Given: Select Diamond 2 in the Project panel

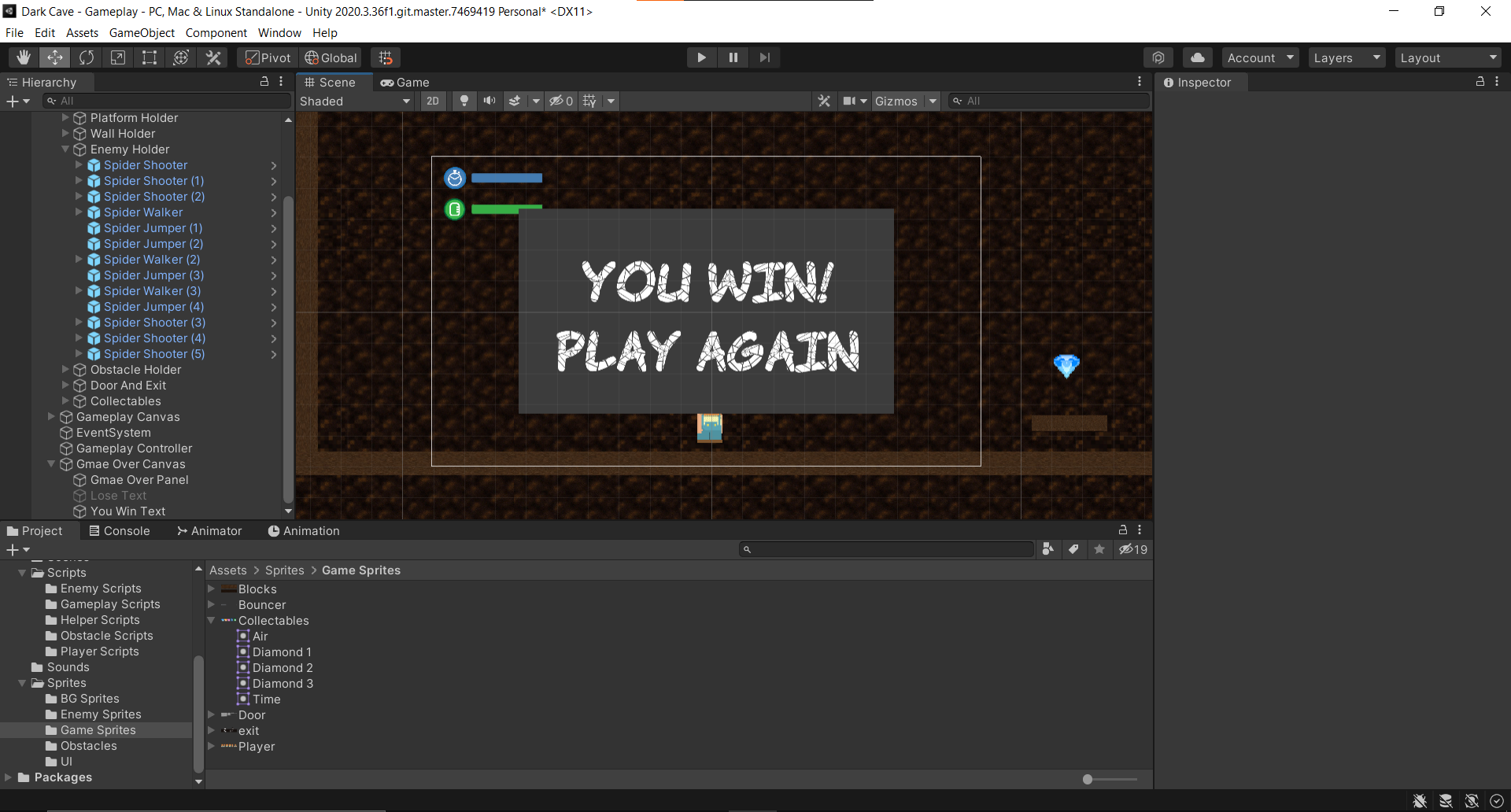Looking at the screenshot, I should pos(283,667).
